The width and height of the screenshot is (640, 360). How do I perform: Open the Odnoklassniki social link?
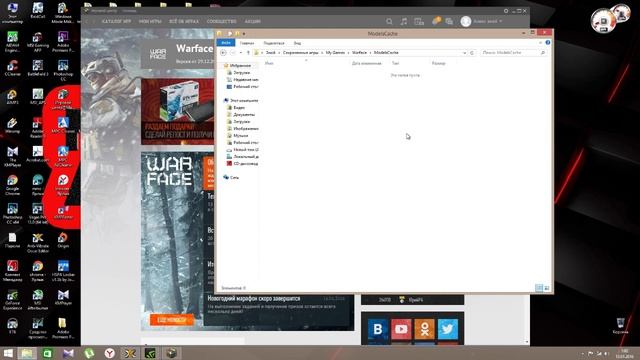coord(424,329)
